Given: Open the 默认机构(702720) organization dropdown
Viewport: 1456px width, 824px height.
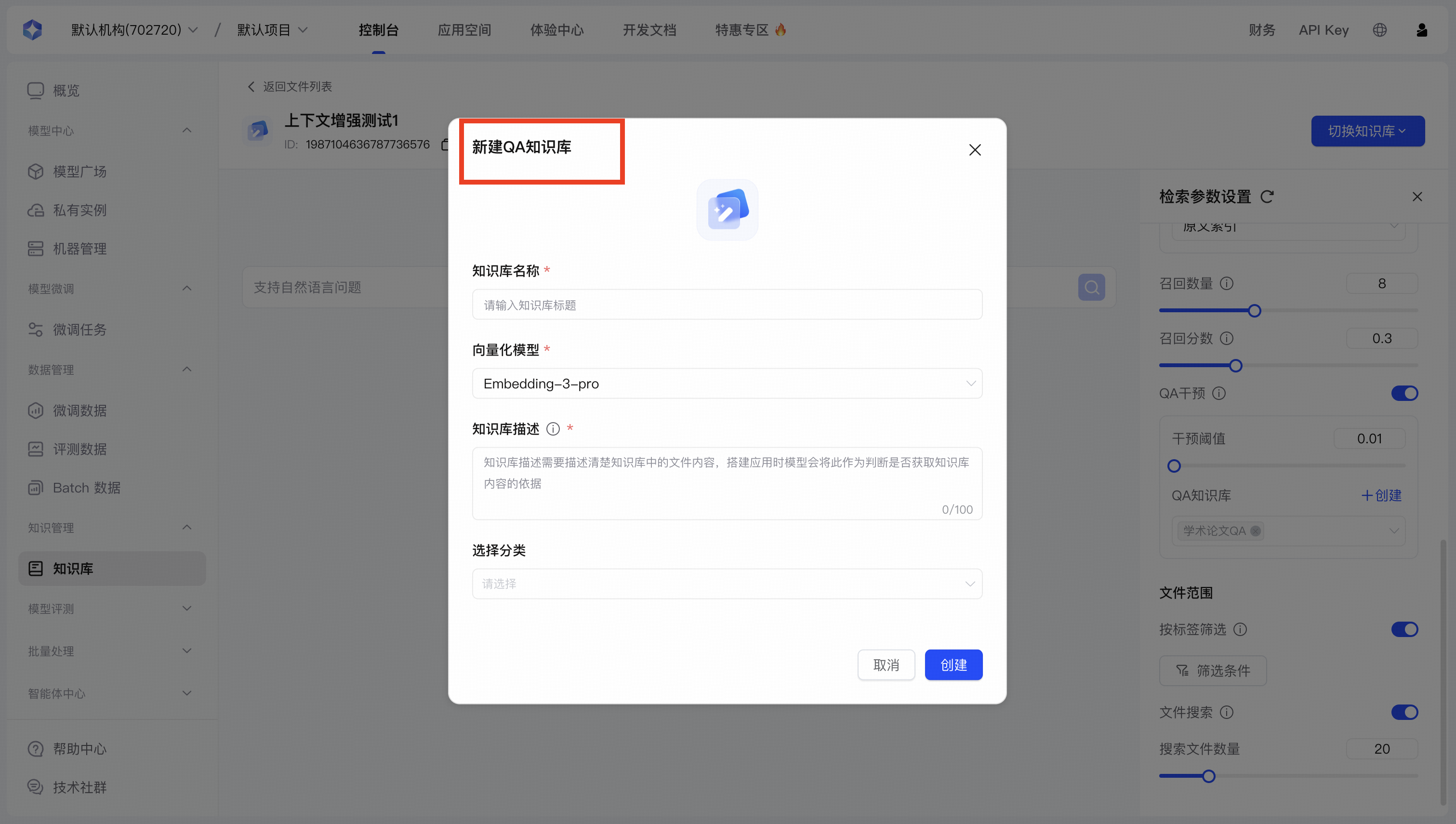Looking at the screenshot, I should [134, 30].
